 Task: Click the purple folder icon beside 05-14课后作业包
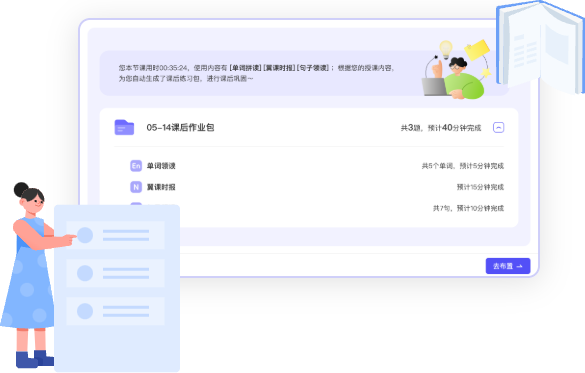point(124,127)
